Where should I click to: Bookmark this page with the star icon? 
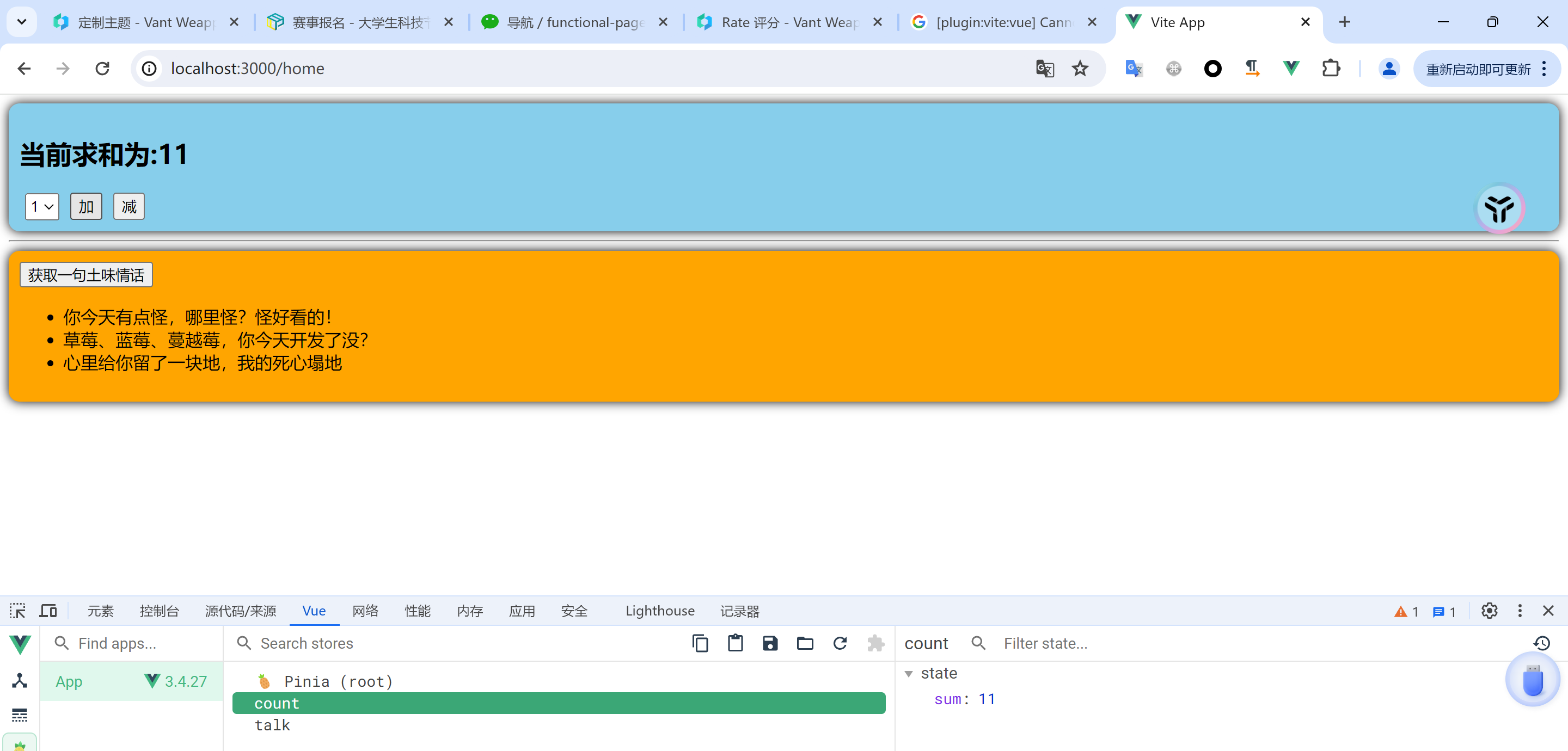(x=1080, y=69)
